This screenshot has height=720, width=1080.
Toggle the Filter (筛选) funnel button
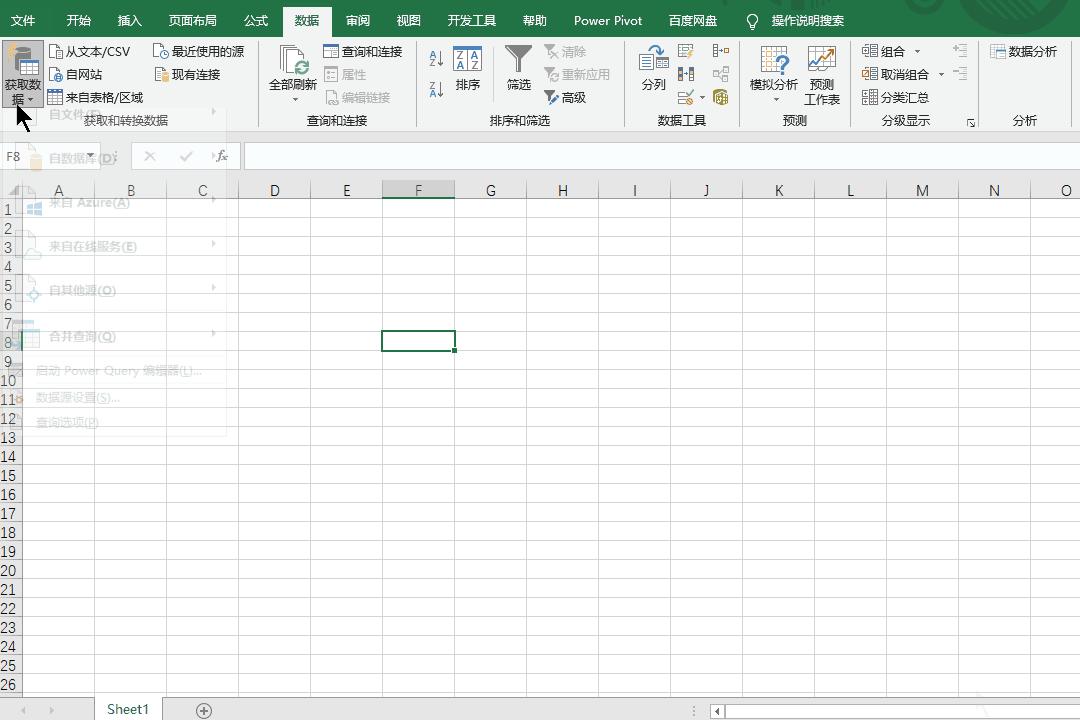tap(519, 68)
